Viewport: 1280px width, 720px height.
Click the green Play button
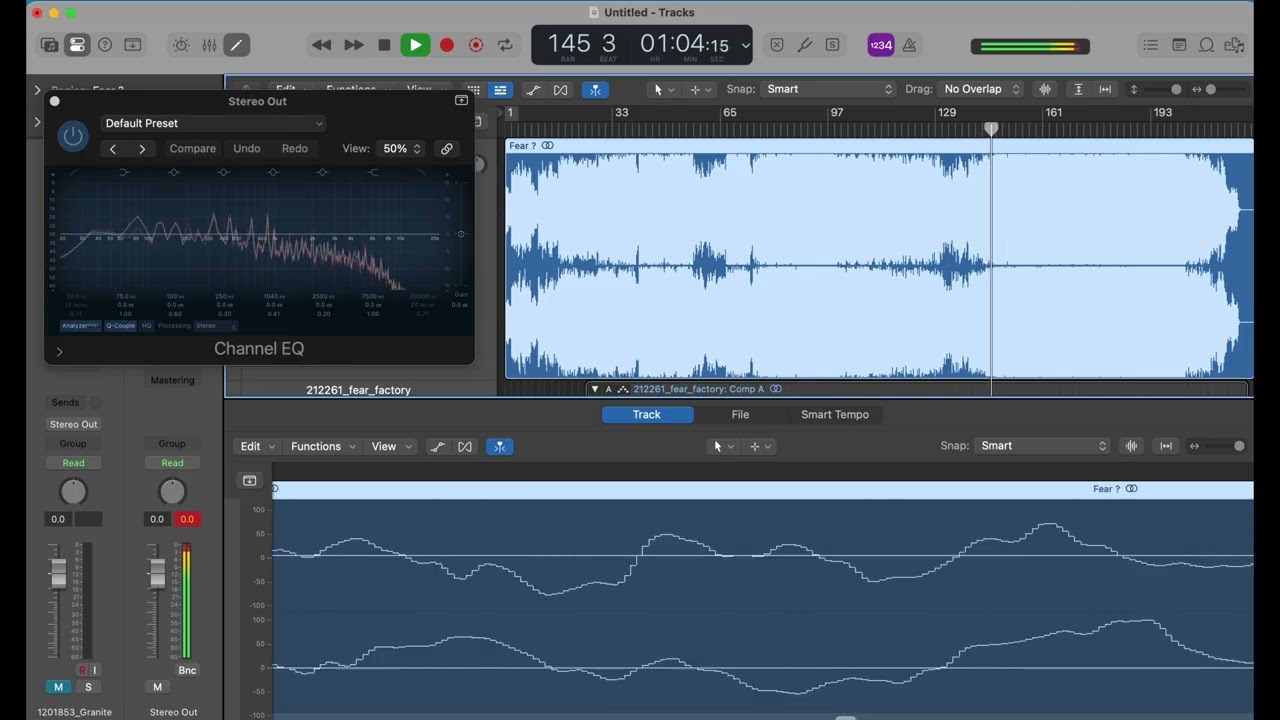[415, 45]
